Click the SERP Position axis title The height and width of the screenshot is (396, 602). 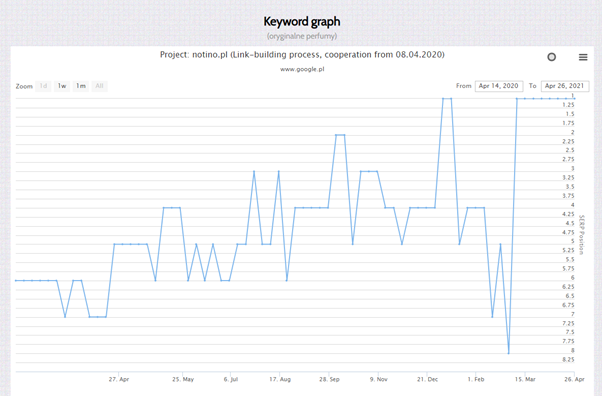point(581,235)
